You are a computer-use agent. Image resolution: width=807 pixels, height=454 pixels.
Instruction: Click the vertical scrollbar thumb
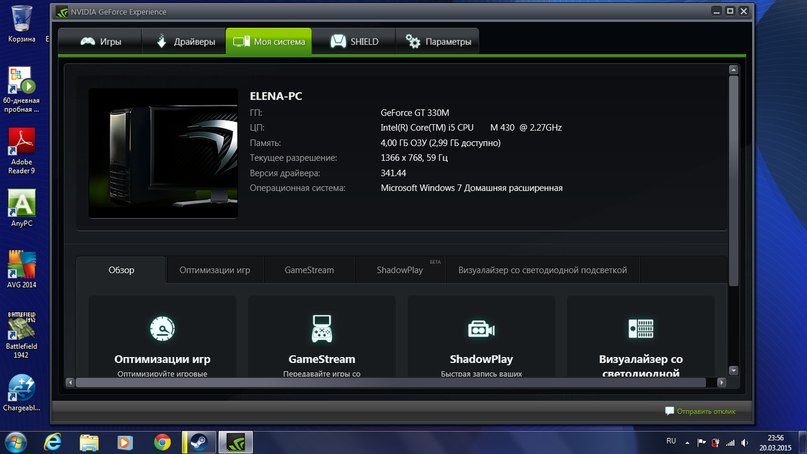tap(733, 180)
